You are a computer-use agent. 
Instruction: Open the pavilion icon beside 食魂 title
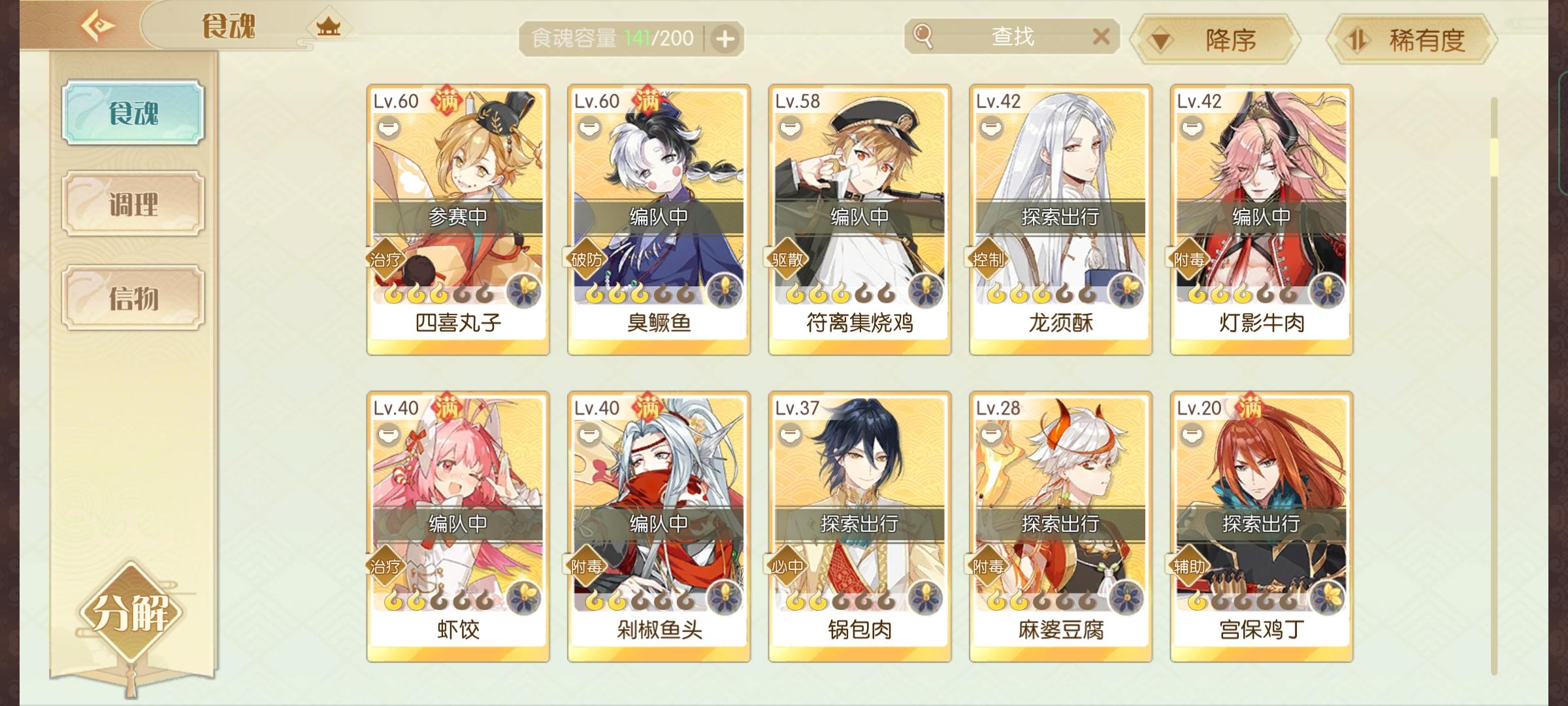329,27
